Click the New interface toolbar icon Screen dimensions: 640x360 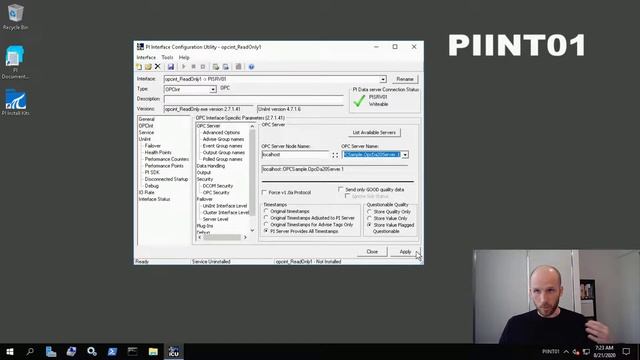139,67
